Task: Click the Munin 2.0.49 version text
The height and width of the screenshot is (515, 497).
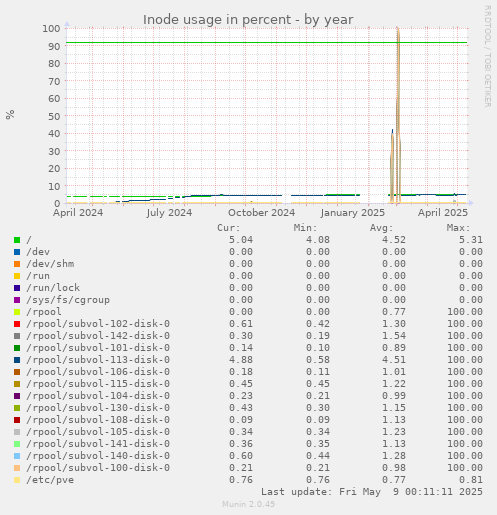Action: [x=249, y=504]
